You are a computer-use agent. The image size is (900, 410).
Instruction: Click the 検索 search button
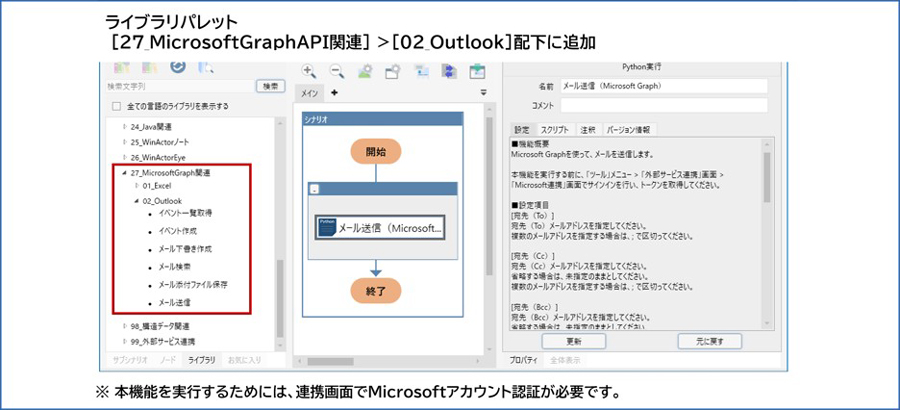tap(270, 86)
